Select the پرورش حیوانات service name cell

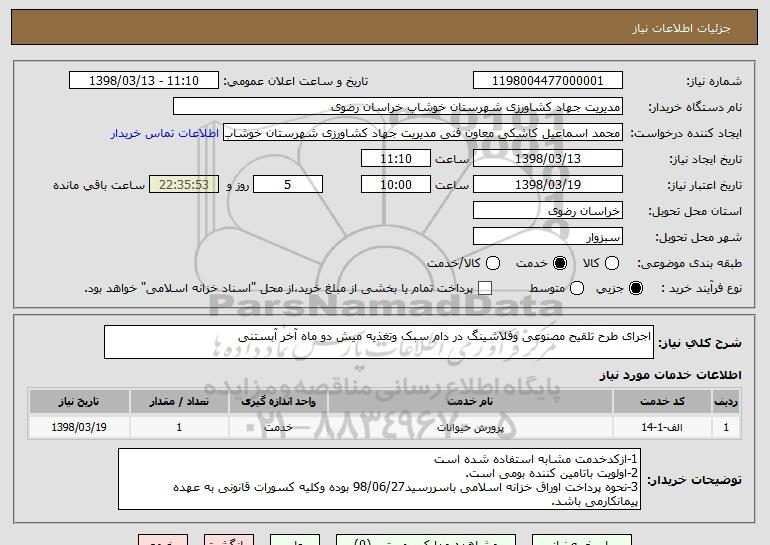pos(470,427)
